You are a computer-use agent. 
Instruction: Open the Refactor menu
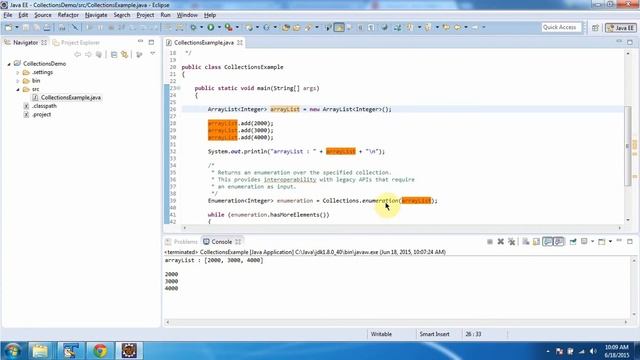point(68,15)
